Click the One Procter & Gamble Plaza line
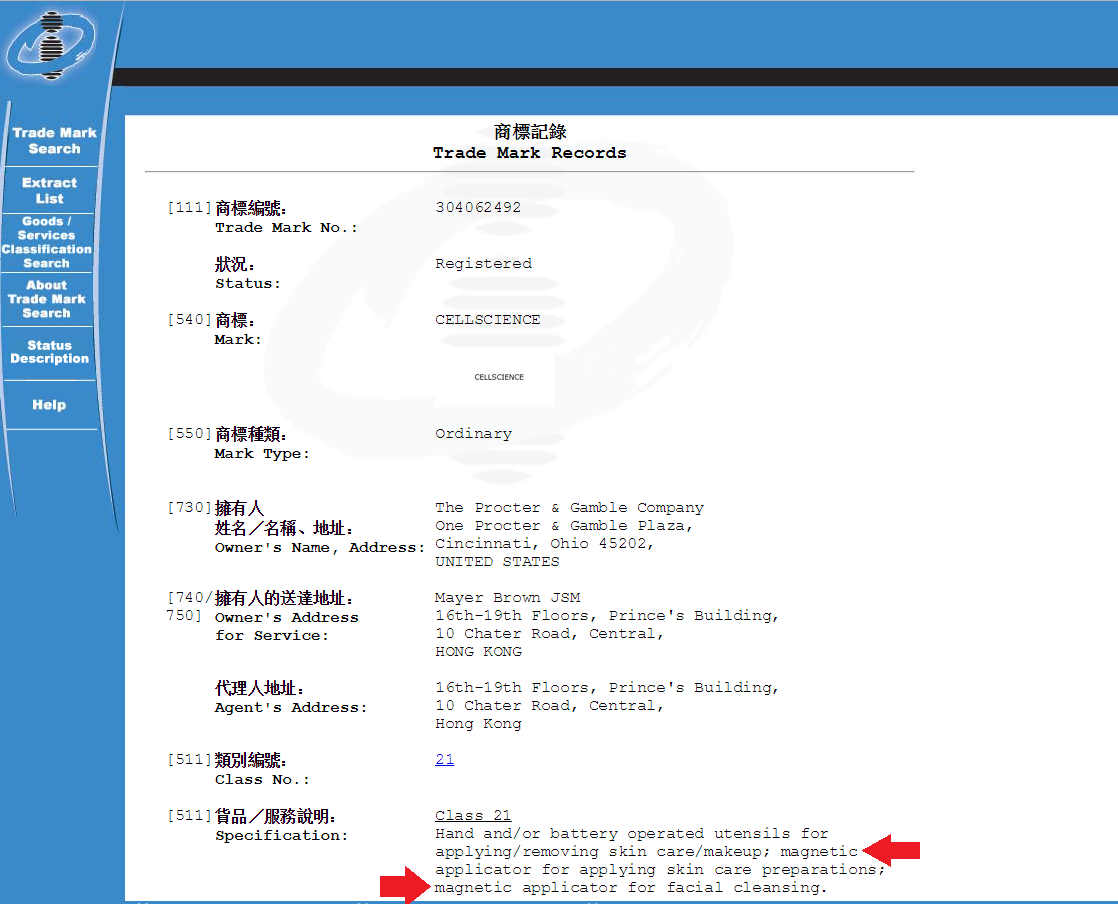This screenshot has height=904, width=1118. click(563, 525)
